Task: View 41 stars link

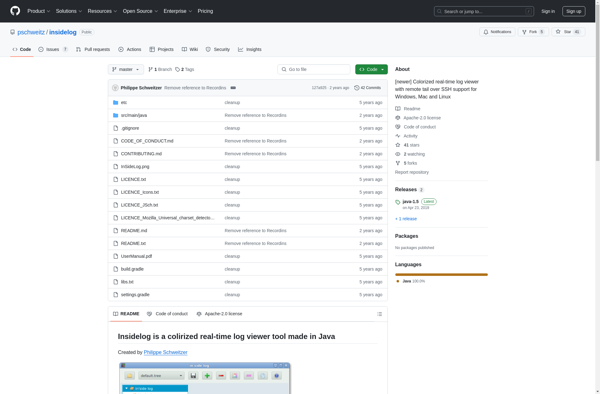Action: click(x=408, y=145)
